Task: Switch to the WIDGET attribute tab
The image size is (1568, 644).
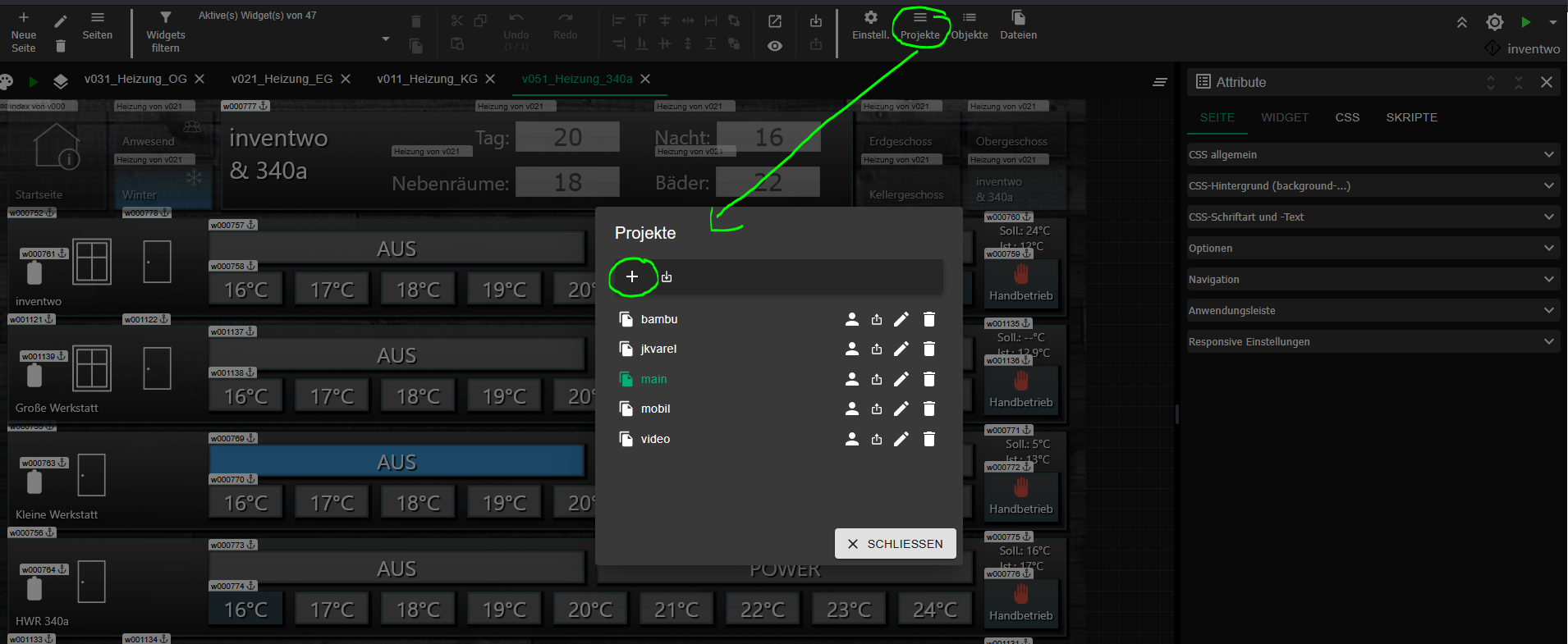Action: (x=1285, y=117)
